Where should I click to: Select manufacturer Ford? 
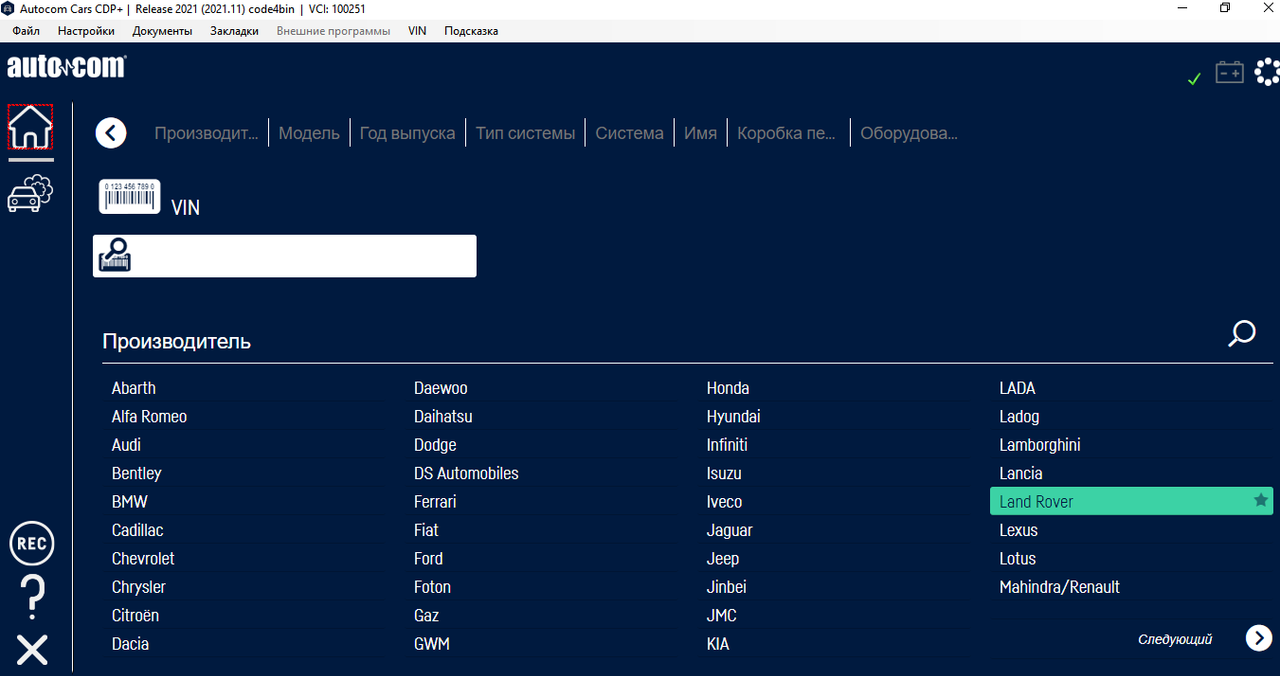click(428, 558)
